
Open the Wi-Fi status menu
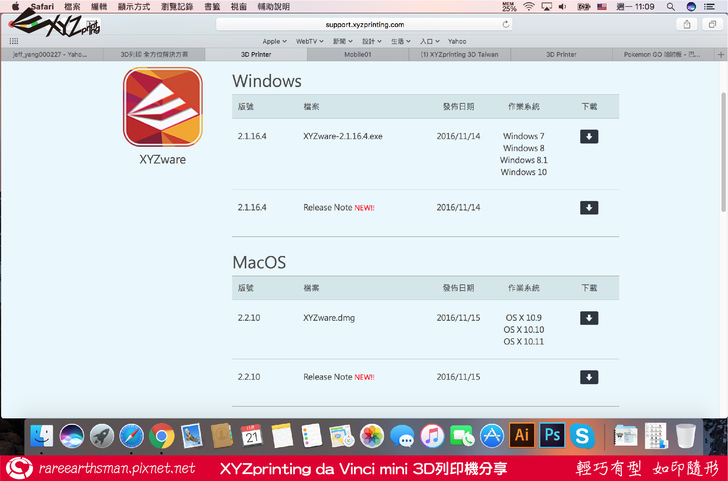click(x=528, y=6)
